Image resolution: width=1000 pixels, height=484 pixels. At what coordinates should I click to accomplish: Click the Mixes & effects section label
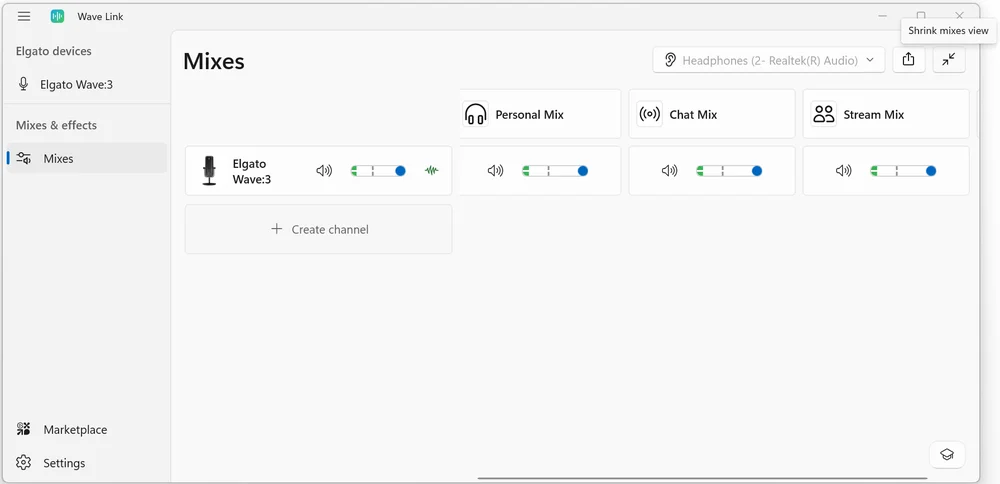click(56, 125)
